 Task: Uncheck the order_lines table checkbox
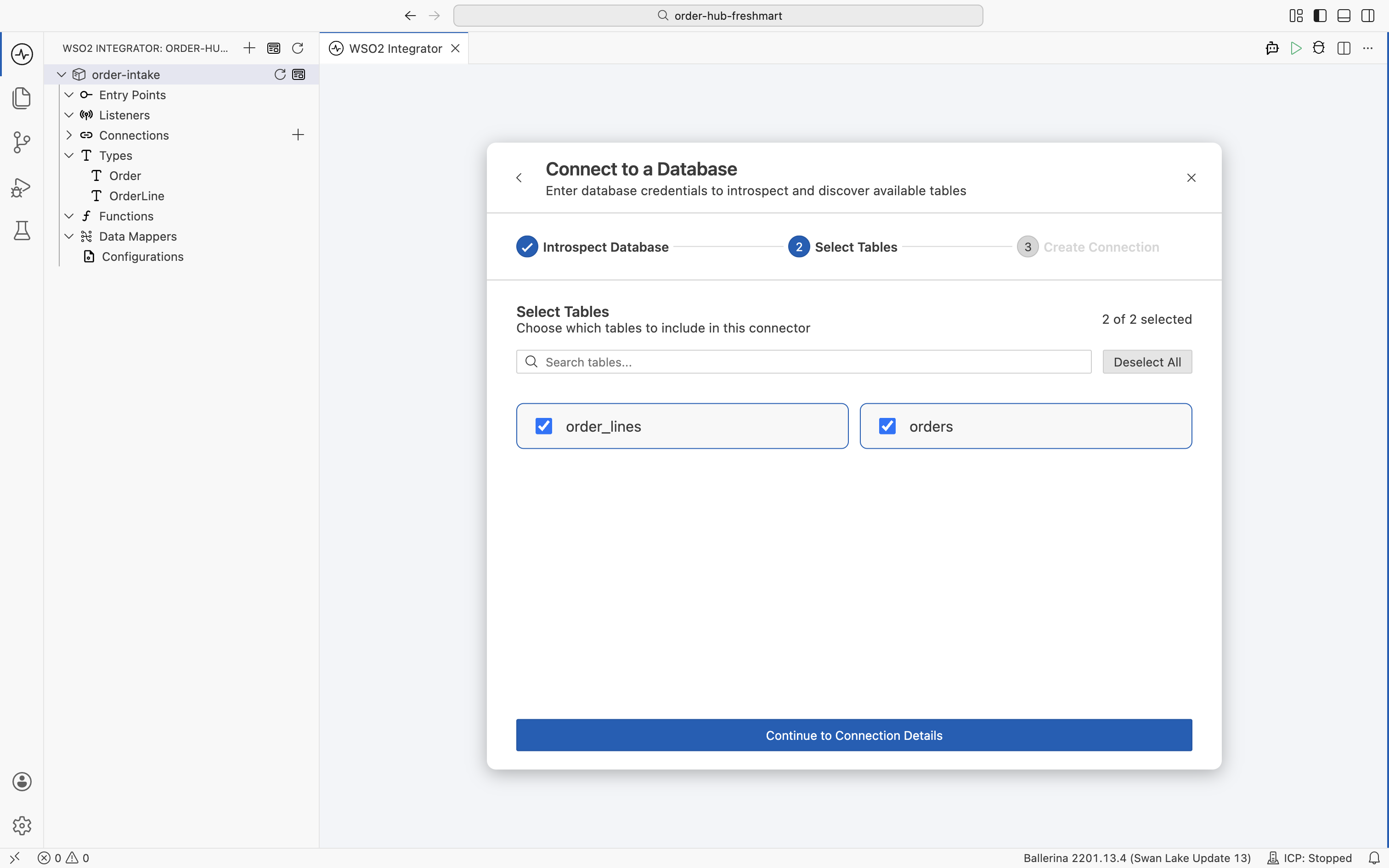(543, 426)
